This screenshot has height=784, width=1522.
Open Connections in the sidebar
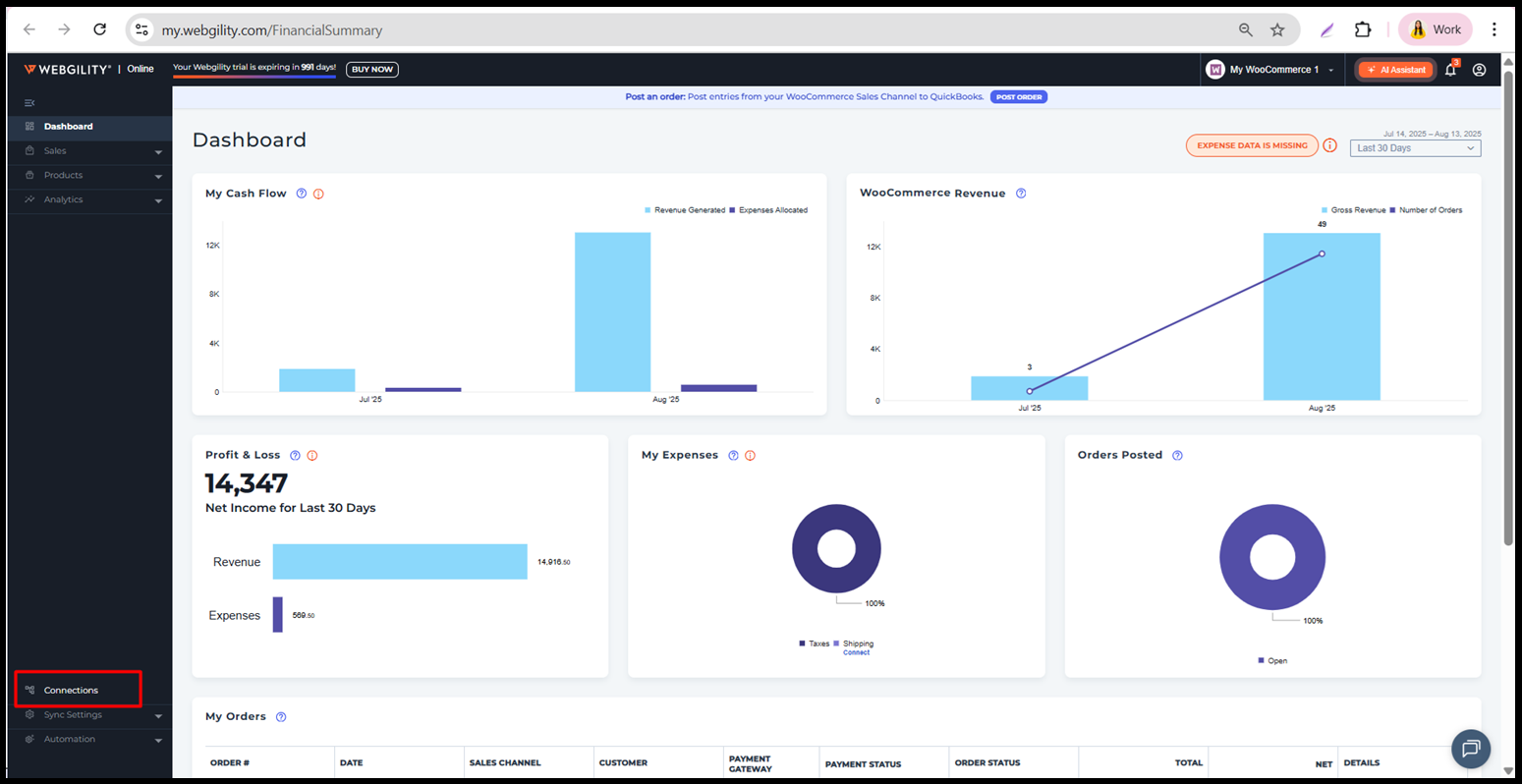coord(71,690)
